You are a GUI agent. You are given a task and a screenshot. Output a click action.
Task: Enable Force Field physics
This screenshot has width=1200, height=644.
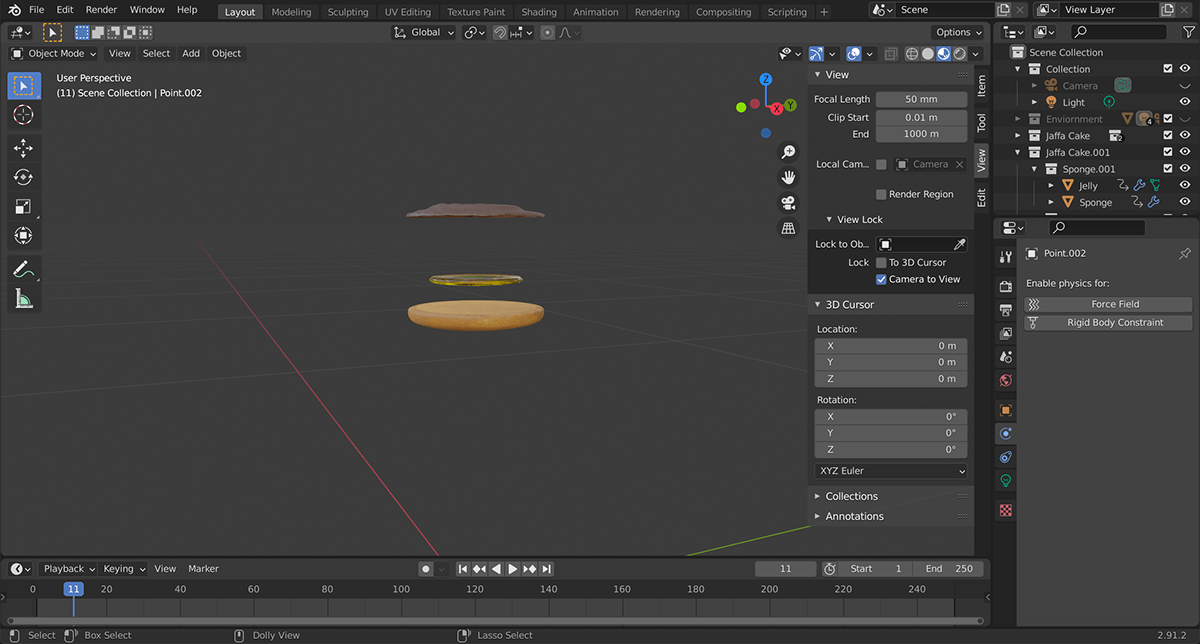click(1109, 304)
